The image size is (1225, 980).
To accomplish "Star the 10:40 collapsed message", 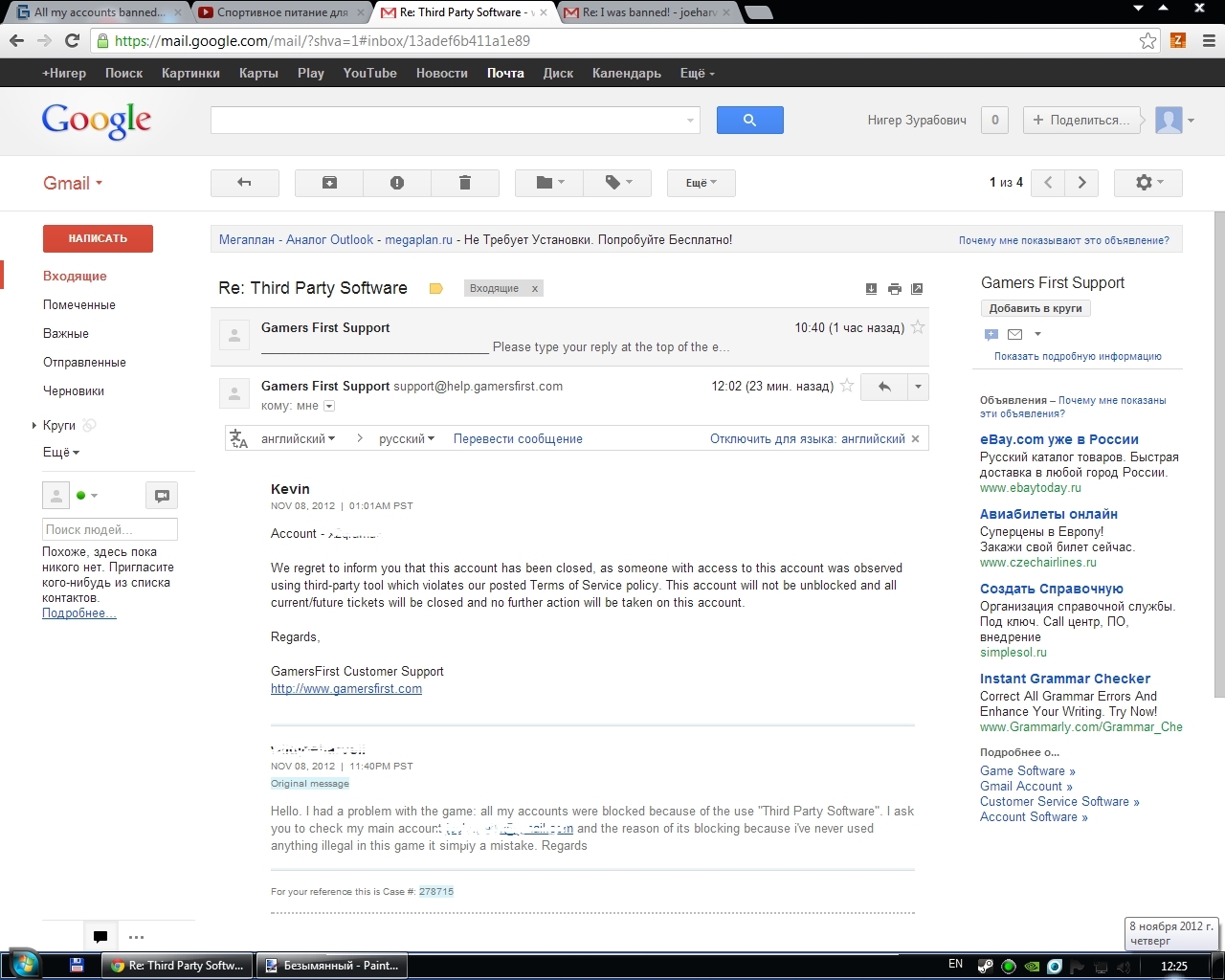I will (x=918, y=327).
